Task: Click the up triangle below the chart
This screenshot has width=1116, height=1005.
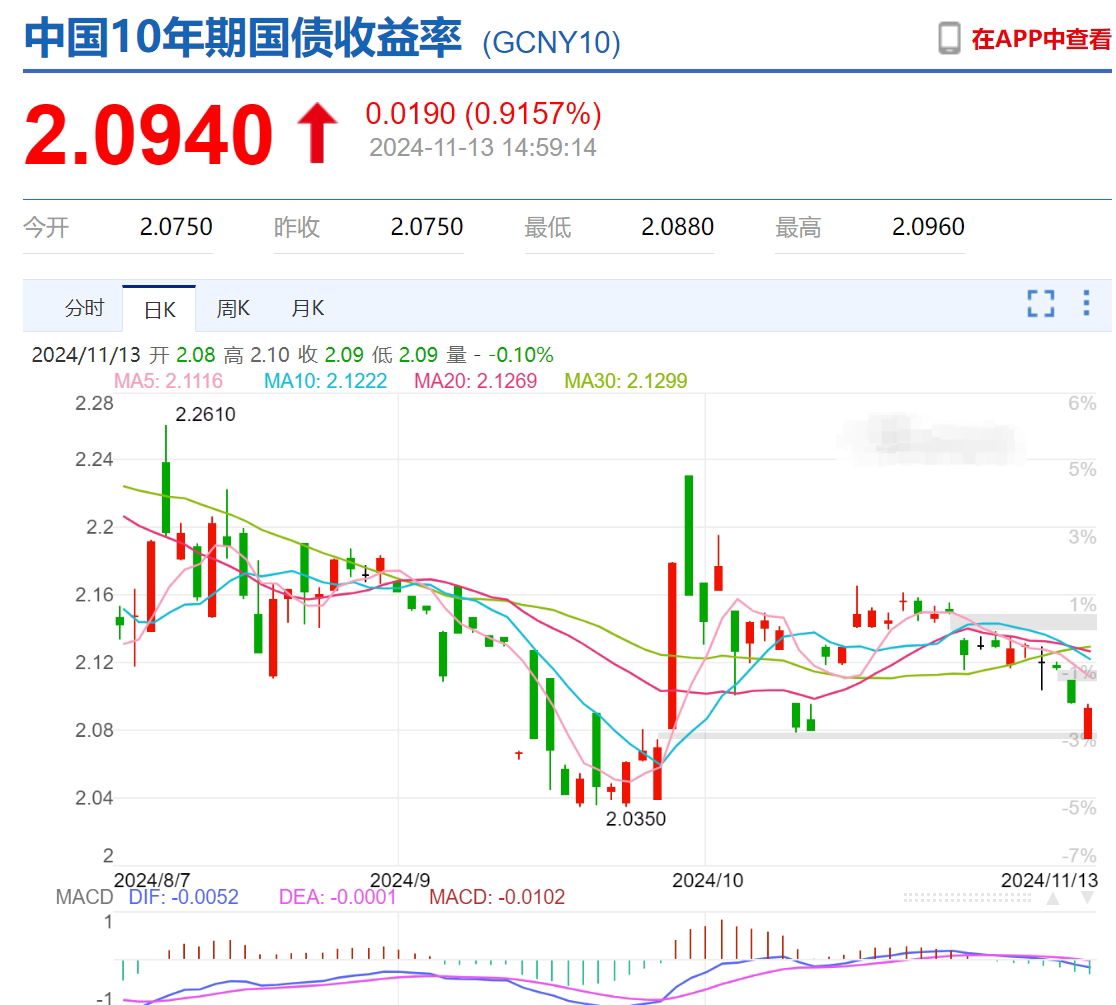Action: [x=1051, y=898]
